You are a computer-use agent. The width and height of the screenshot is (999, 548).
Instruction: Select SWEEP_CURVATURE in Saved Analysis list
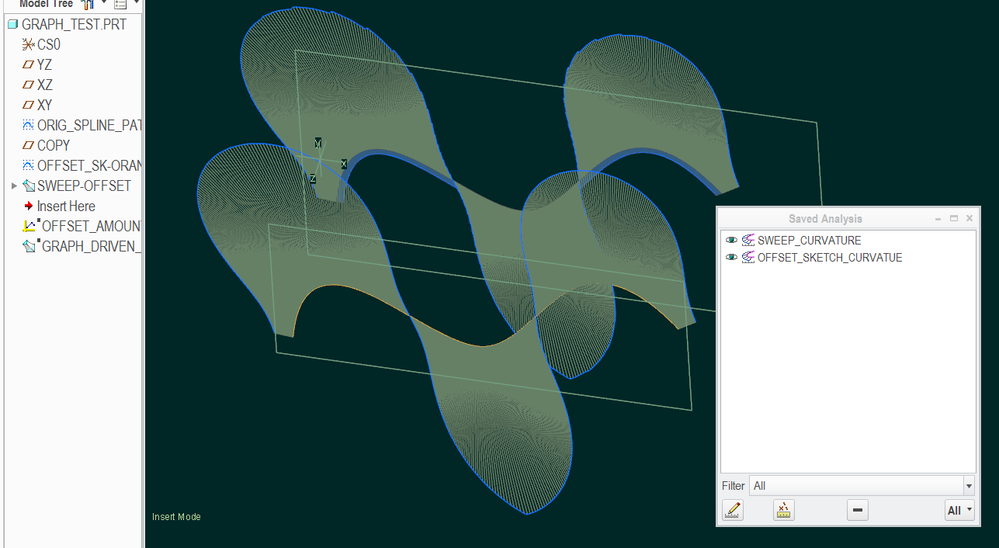[x=809, y=240]
